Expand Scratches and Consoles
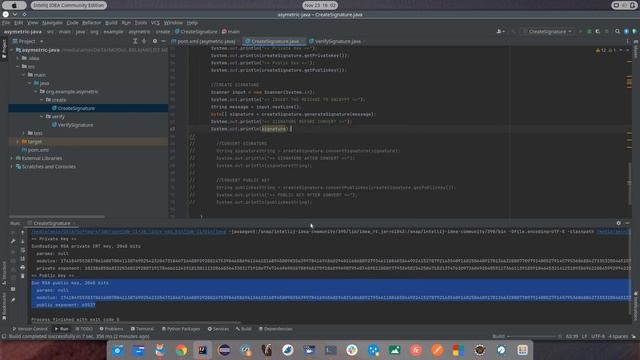Screen dimensions: 640x360 [x=12, y=167]
